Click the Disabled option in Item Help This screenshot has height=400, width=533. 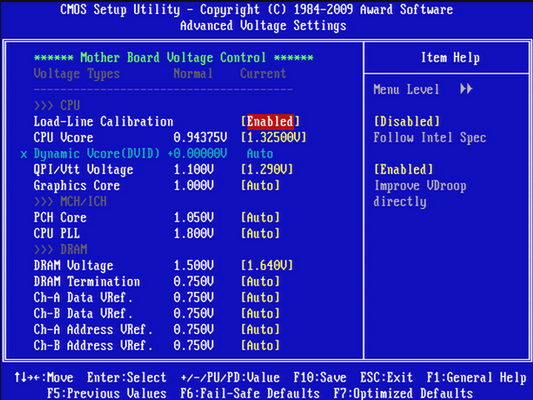click(407, 121)
